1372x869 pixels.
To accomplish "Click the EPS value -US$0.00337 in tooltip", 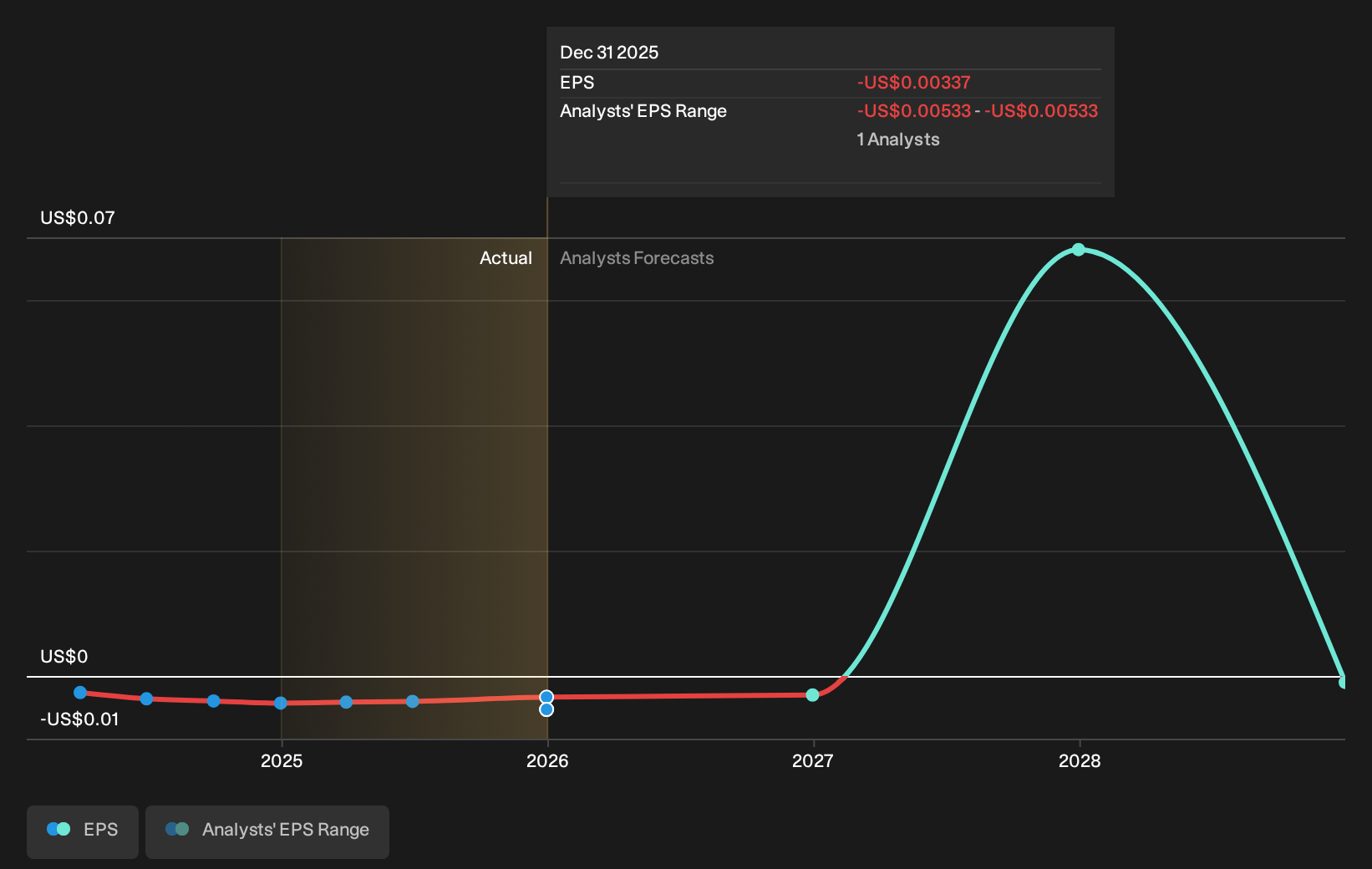I will click(x=913, y=83).
